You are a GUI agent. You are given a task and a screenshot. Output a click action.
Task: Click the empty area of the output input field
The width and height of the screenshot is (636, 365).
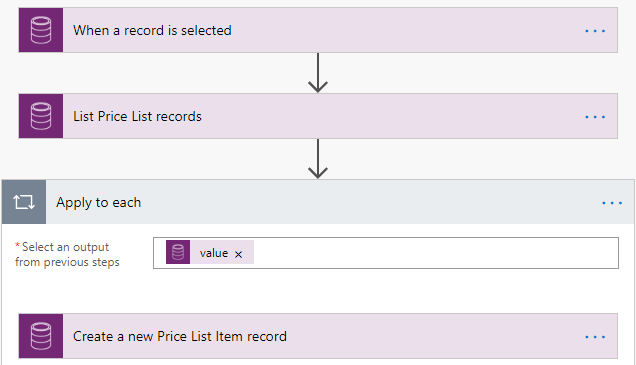click(x=436, y=253)
